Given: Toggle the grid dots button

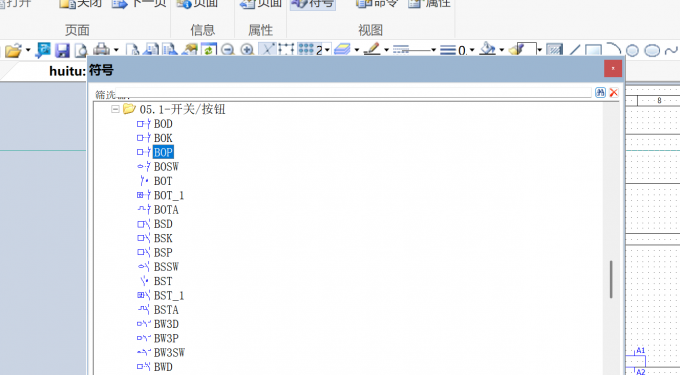Looking at the screenshot, I should click(x=306, y=49).
